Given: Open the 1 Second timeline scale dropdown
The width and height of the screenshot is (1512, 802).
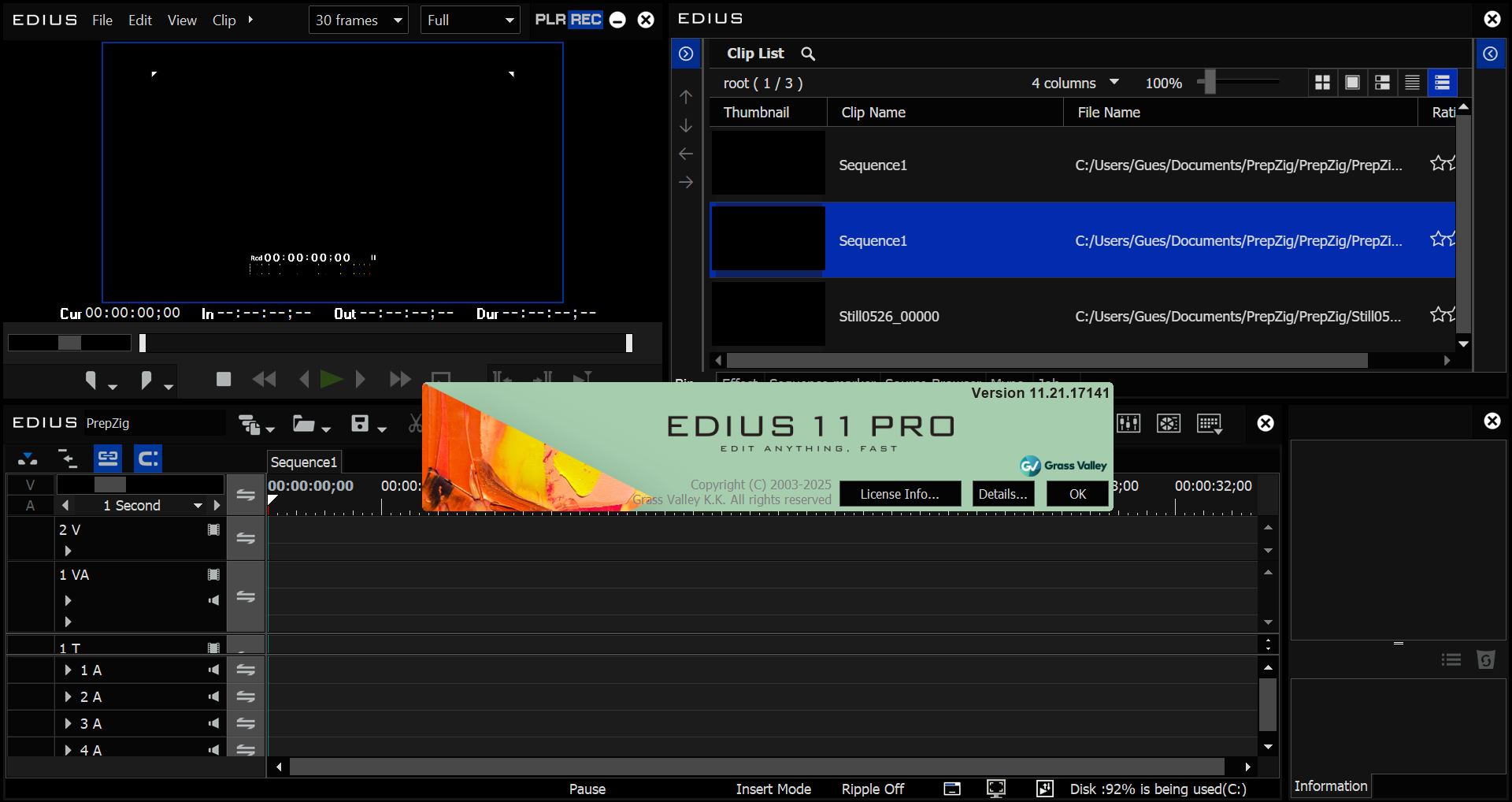Looking at the screenshot, I should click(x=198, y=506).
